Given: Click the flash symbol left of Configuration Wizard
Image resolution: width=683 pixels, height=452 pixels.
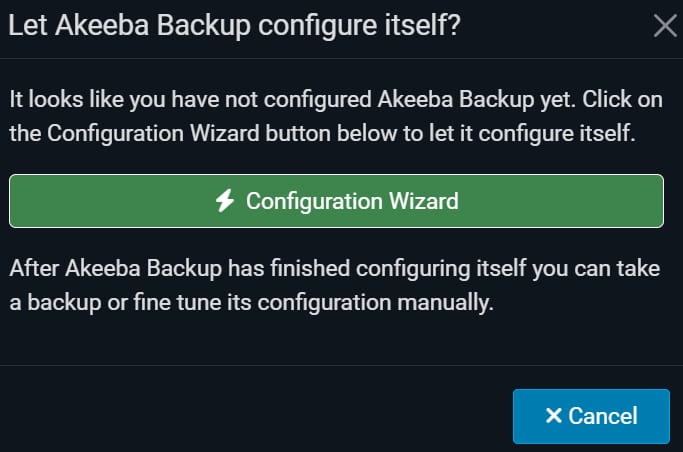Looking at the screenshot, I should (x=225, y=201).
